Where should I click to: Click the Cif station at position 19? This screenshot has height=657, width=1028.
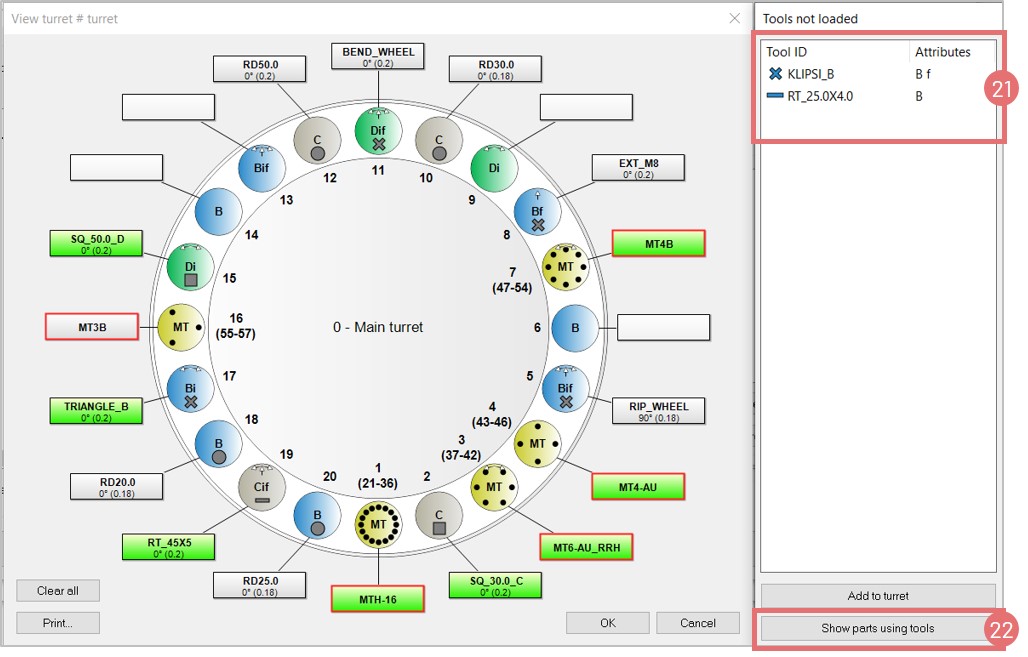point(261,487)
